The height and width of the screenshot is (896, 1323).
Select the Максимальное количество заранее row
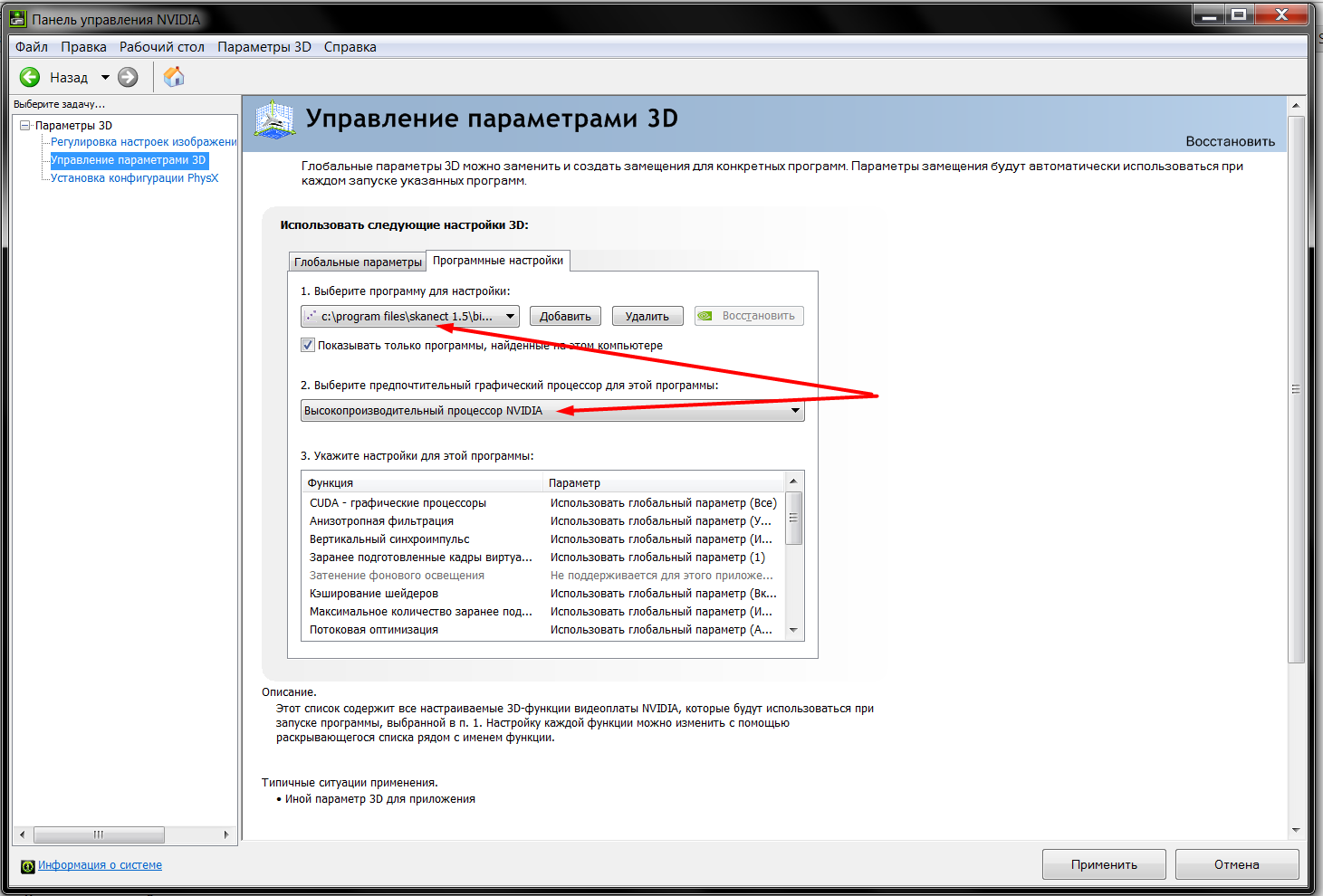tap(543, 612)
